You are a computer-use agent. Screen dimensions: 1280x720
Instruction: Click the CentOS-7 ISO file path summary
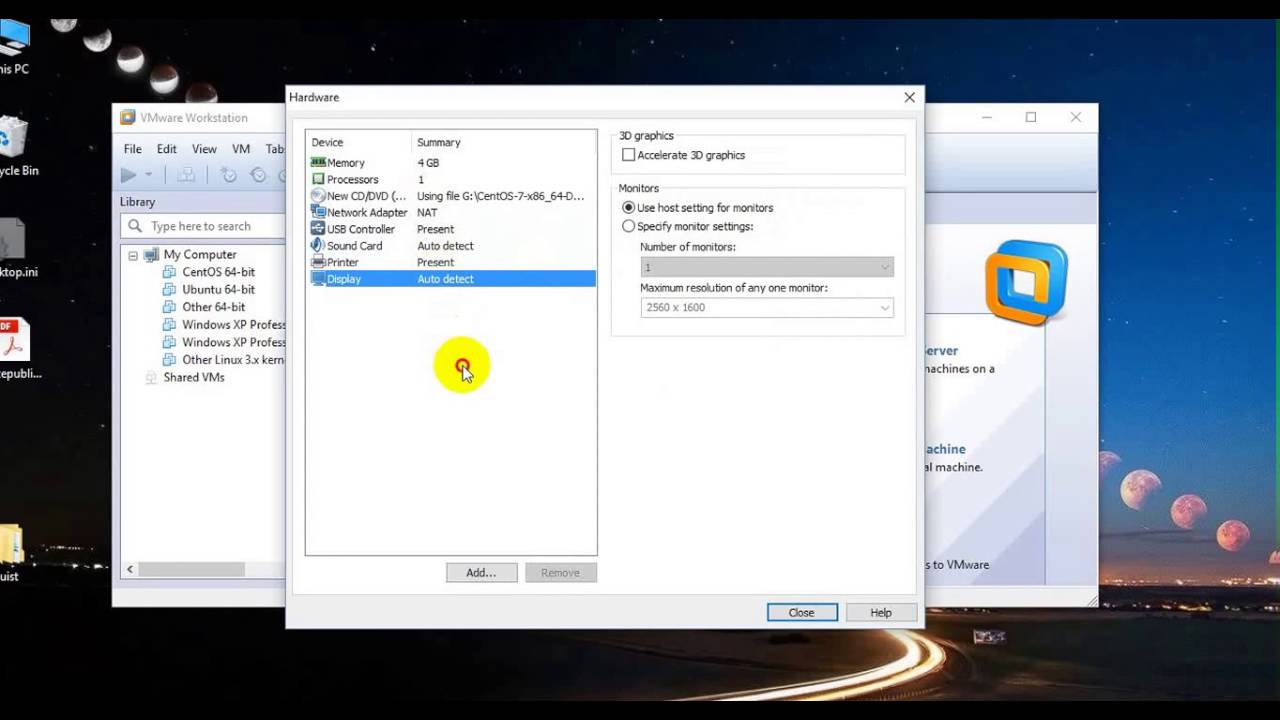(x=500, y=196)
